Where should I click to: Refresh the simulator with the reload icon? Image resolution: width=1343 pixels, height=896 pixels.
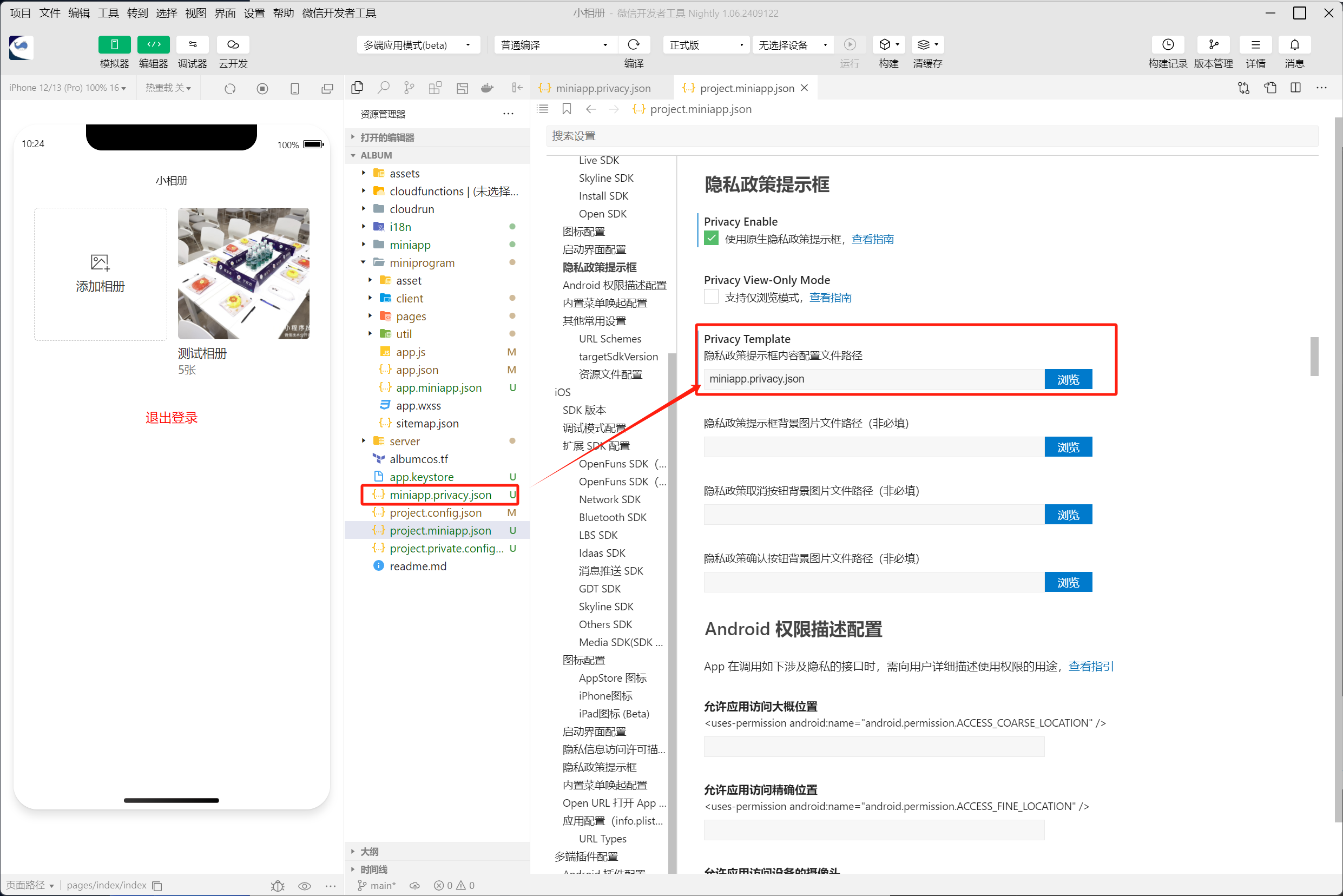pos(230,88)
